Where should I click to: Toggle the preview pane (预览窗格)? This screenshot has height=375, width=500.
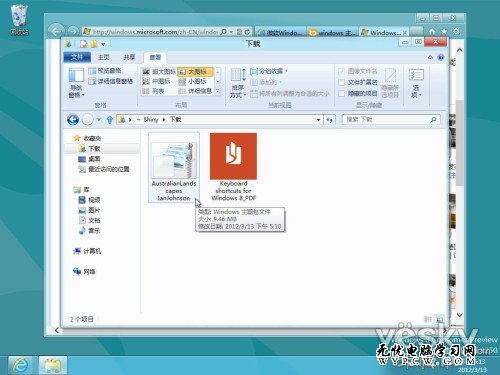105,71
